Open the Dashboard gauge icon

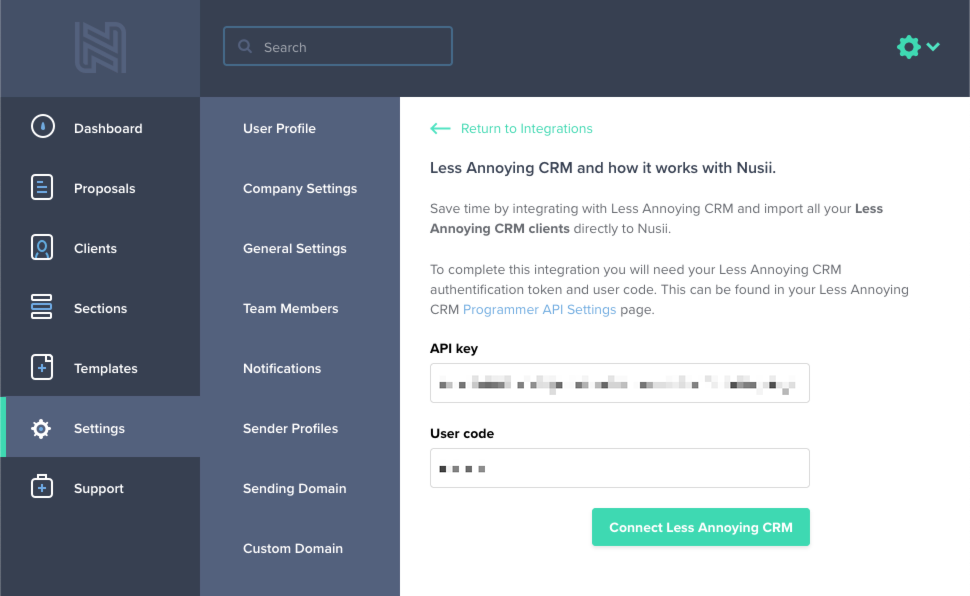pos(42,127)
